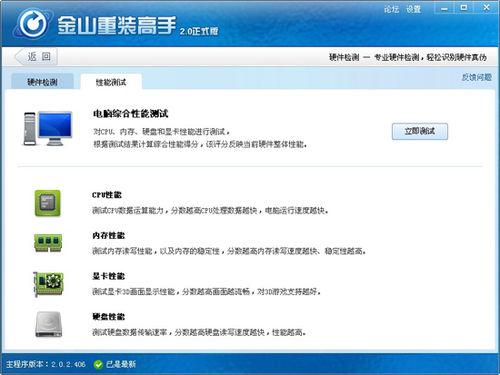
Task: Close the 金山重装高手 window
Action: 486,8
